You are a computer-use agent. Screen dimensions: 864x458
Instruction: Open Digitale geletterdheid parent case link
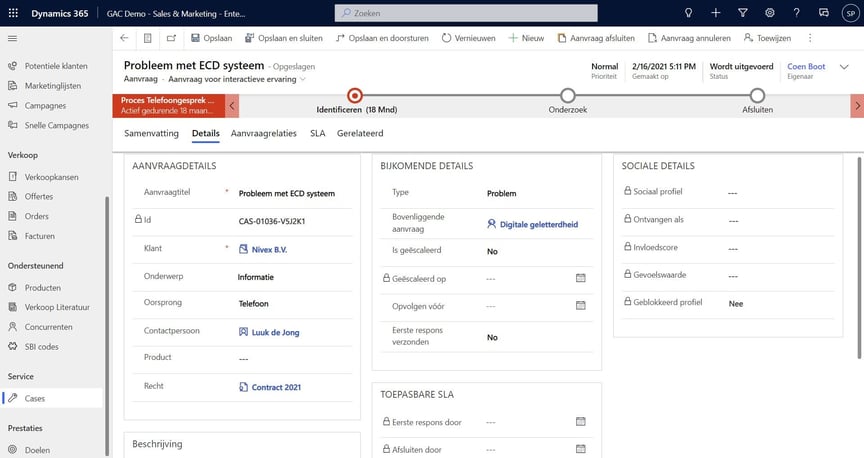[538, 224]
